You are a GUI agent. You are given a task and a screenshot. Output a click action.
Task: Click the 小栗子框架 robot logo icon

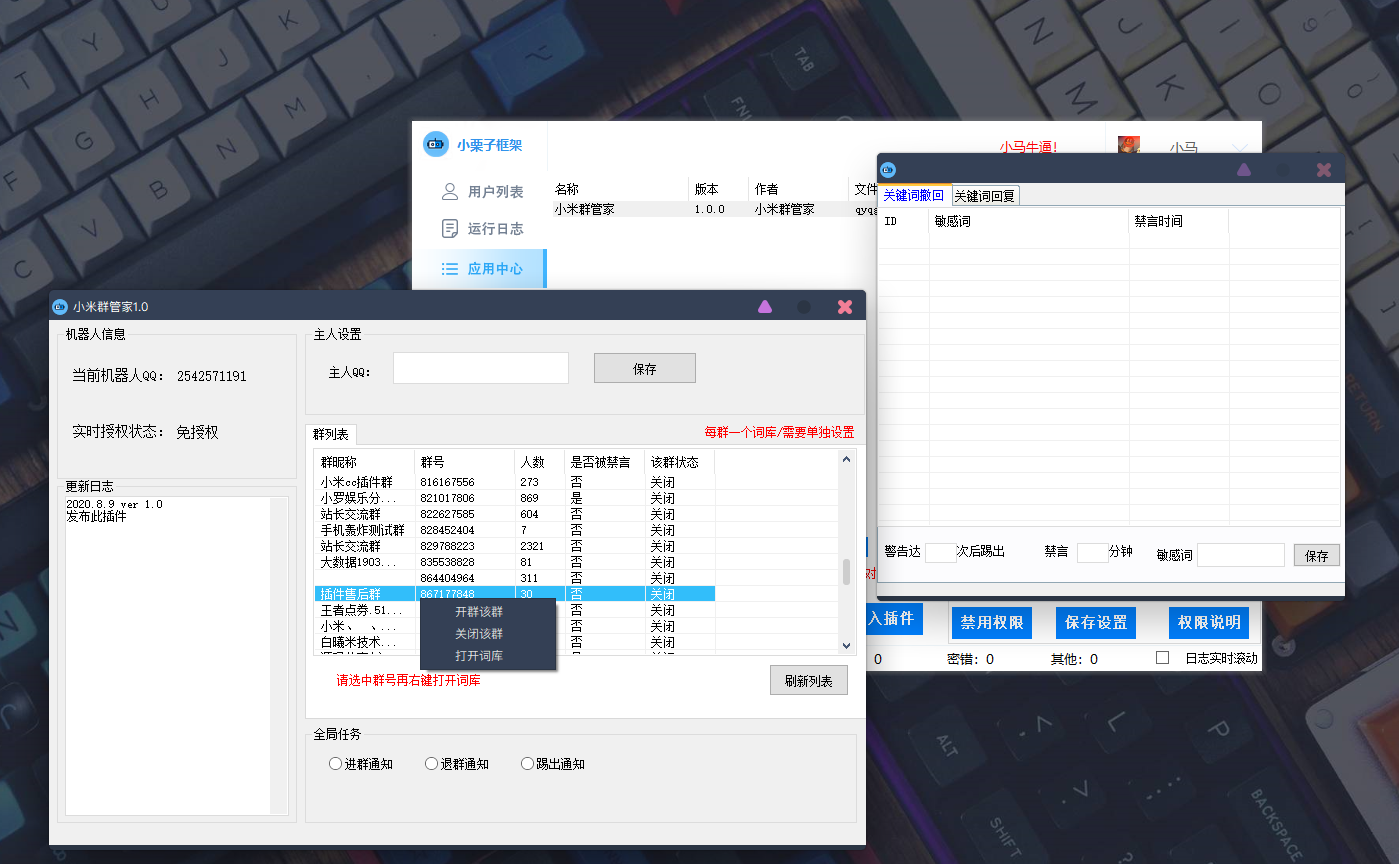point(435,145)
